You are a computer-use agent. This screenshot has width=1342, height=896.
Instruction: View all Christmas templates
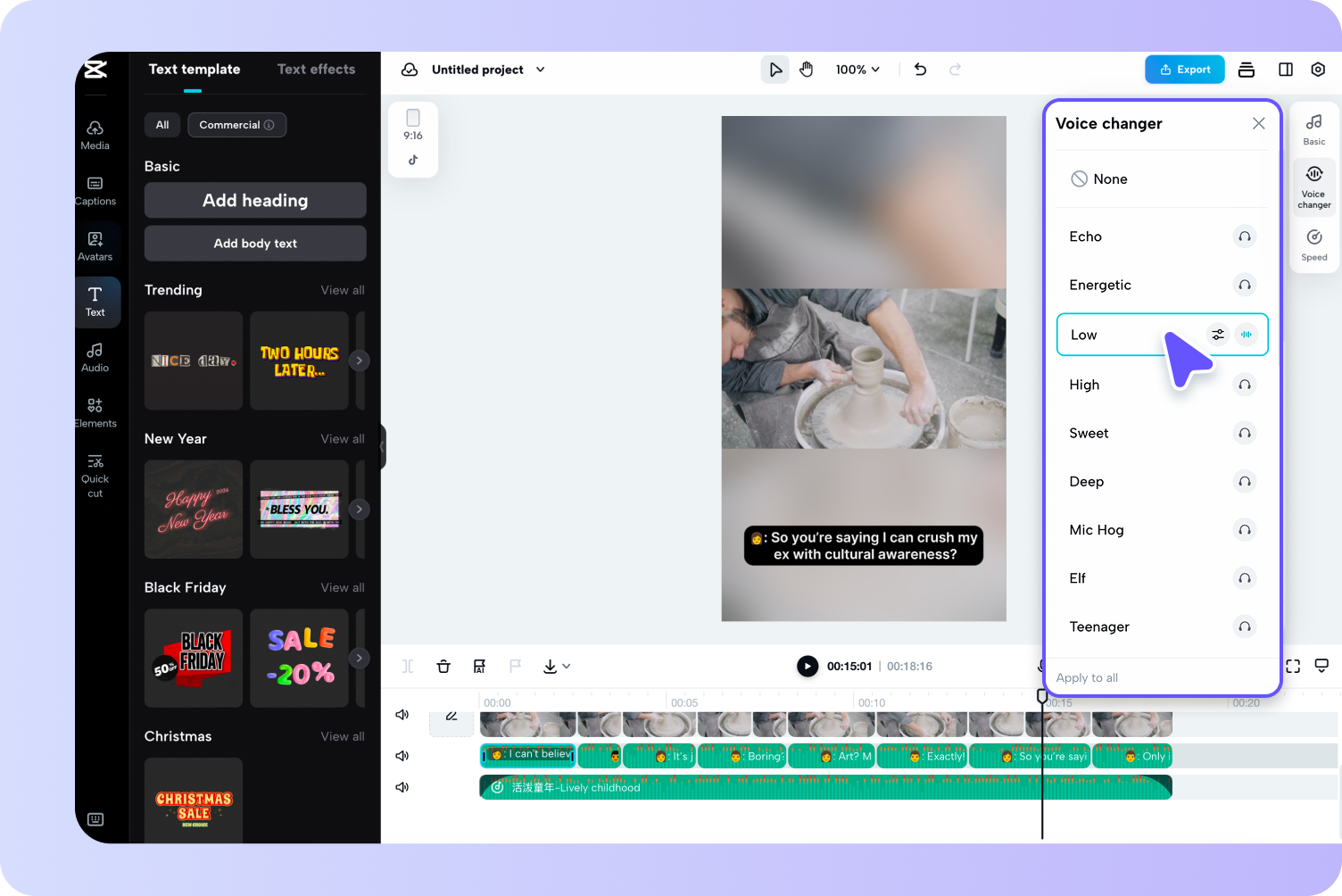[343, 736]
